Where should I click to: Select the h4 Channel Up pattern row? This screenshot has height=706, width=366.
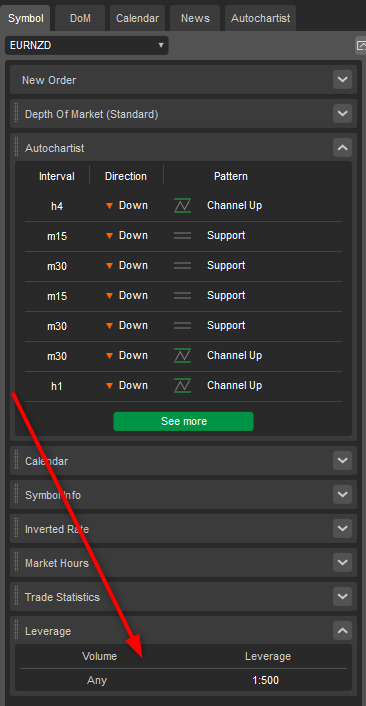click(183, 206)
